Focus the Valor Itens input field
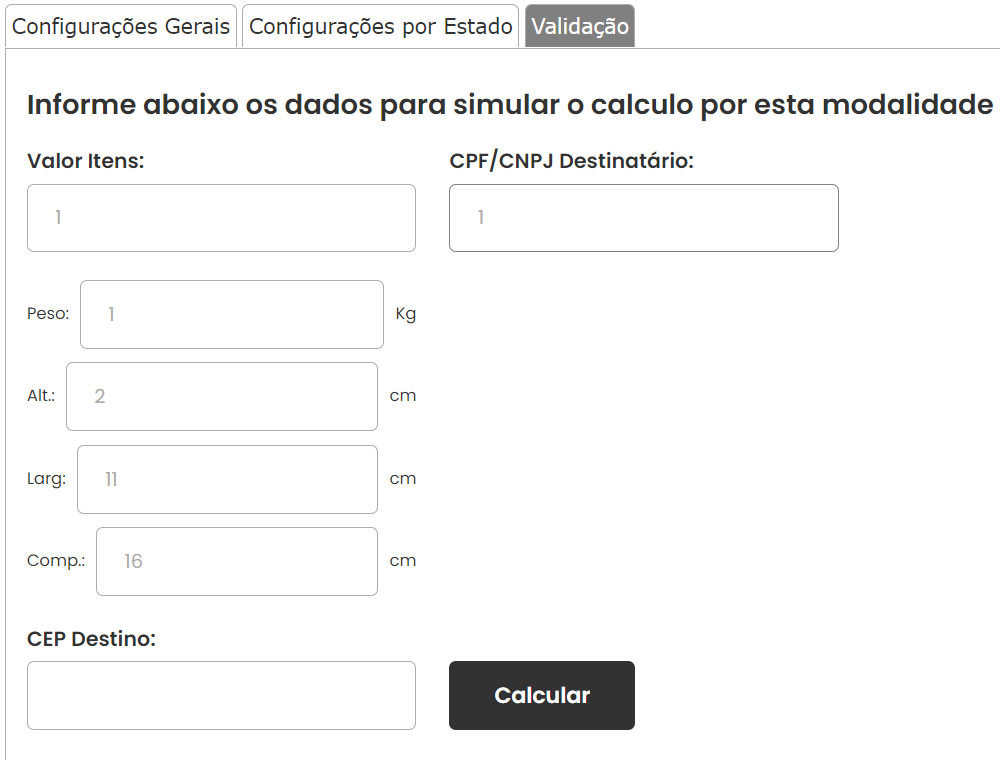1000x760 pixels. 221,218
